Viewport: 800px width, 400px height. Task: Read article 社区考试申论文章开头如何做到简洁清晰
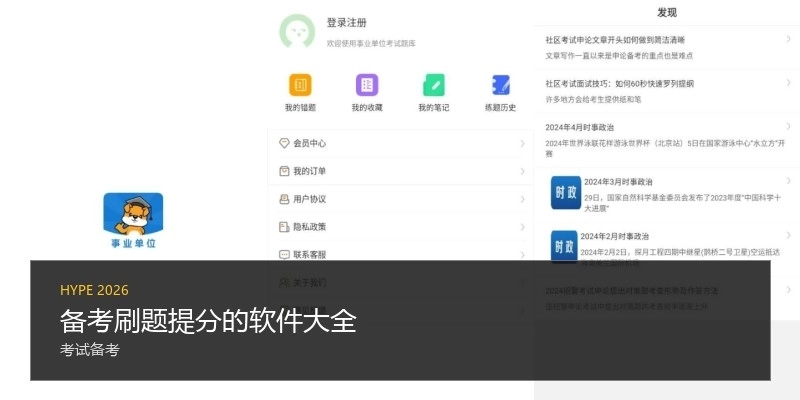pos(615,40)
